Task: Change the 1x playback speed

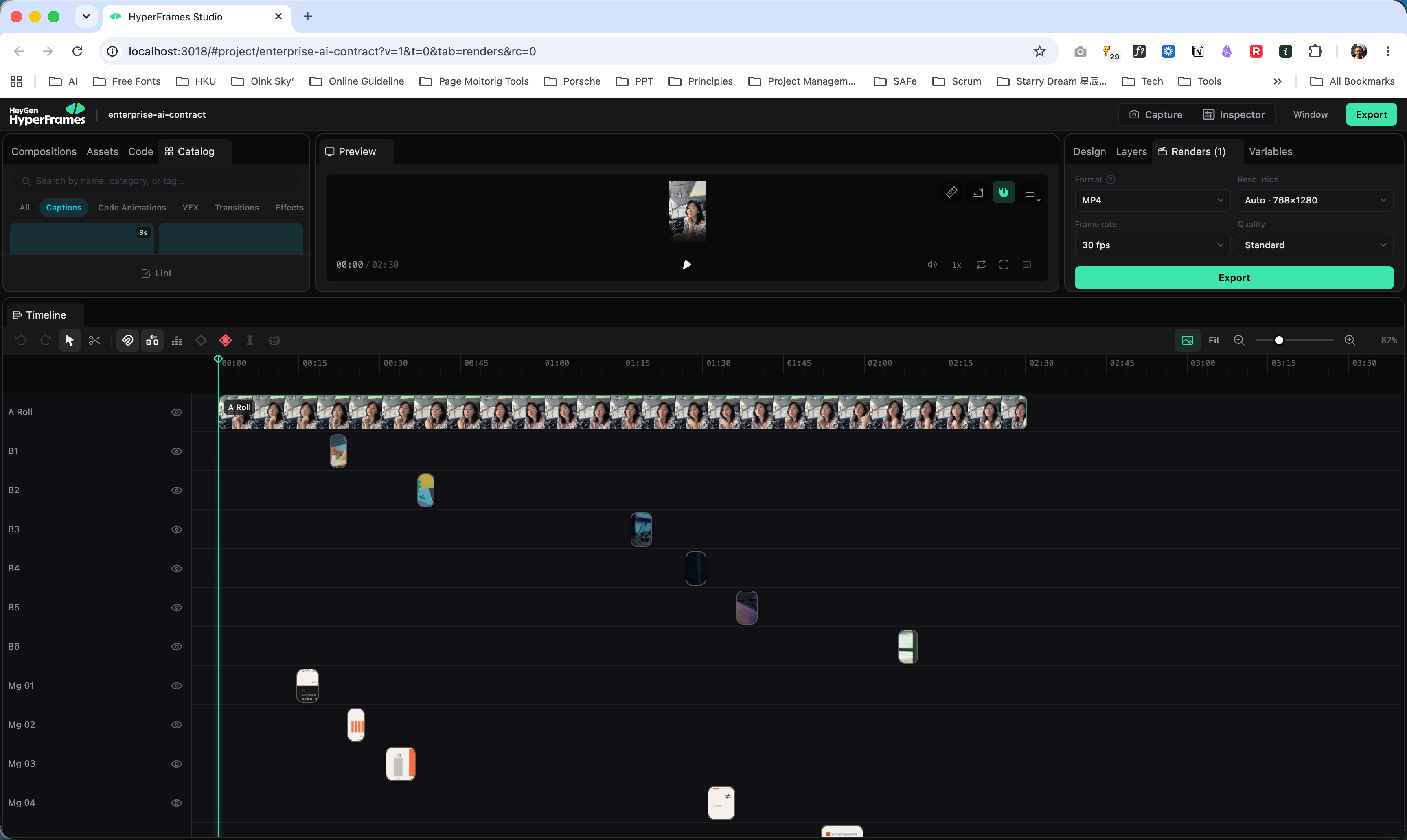Action: point(956,265)
